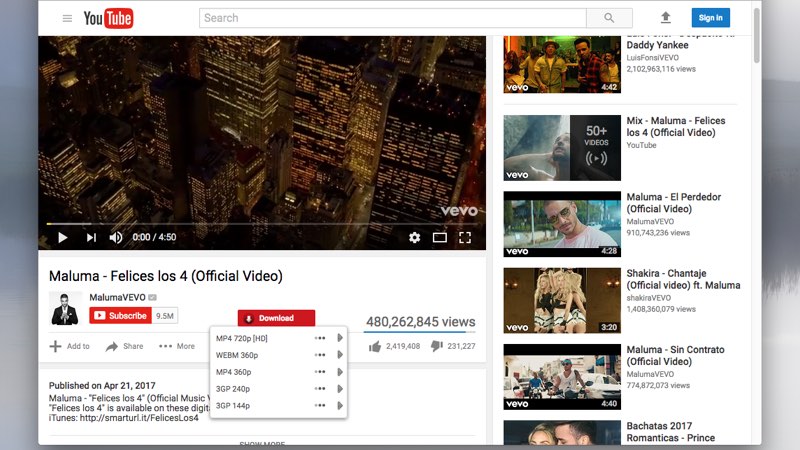Play the video

[62, 237]
